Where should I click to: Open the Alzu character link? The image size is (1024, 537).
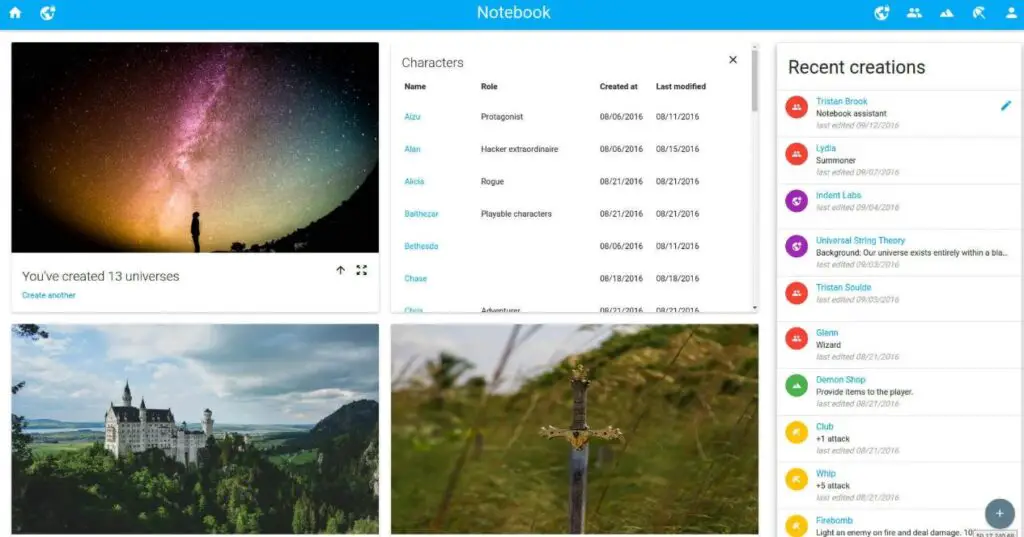tap(412, 117)
